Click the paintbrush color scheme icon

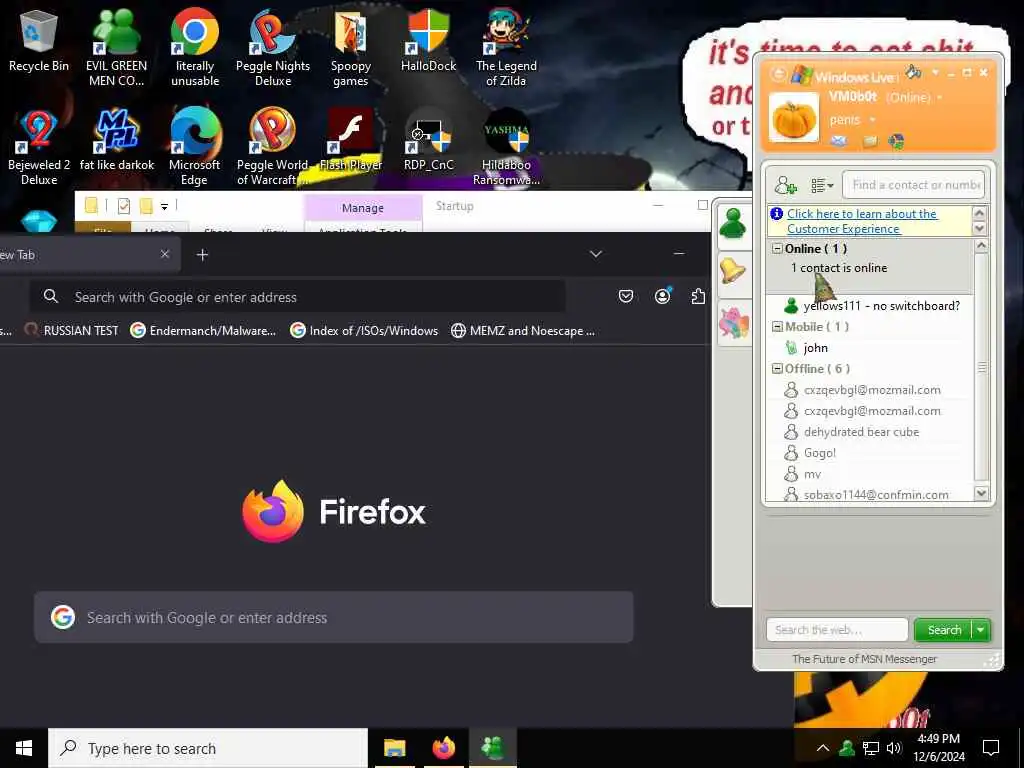click(914, 72)
